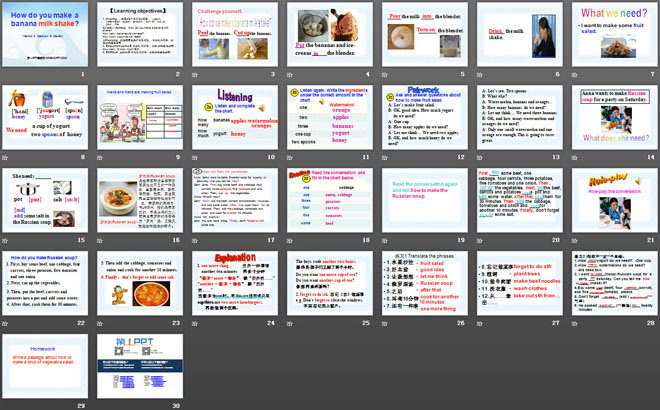
Task: Select the What we need slide
Action: click(x=610, y=37)
